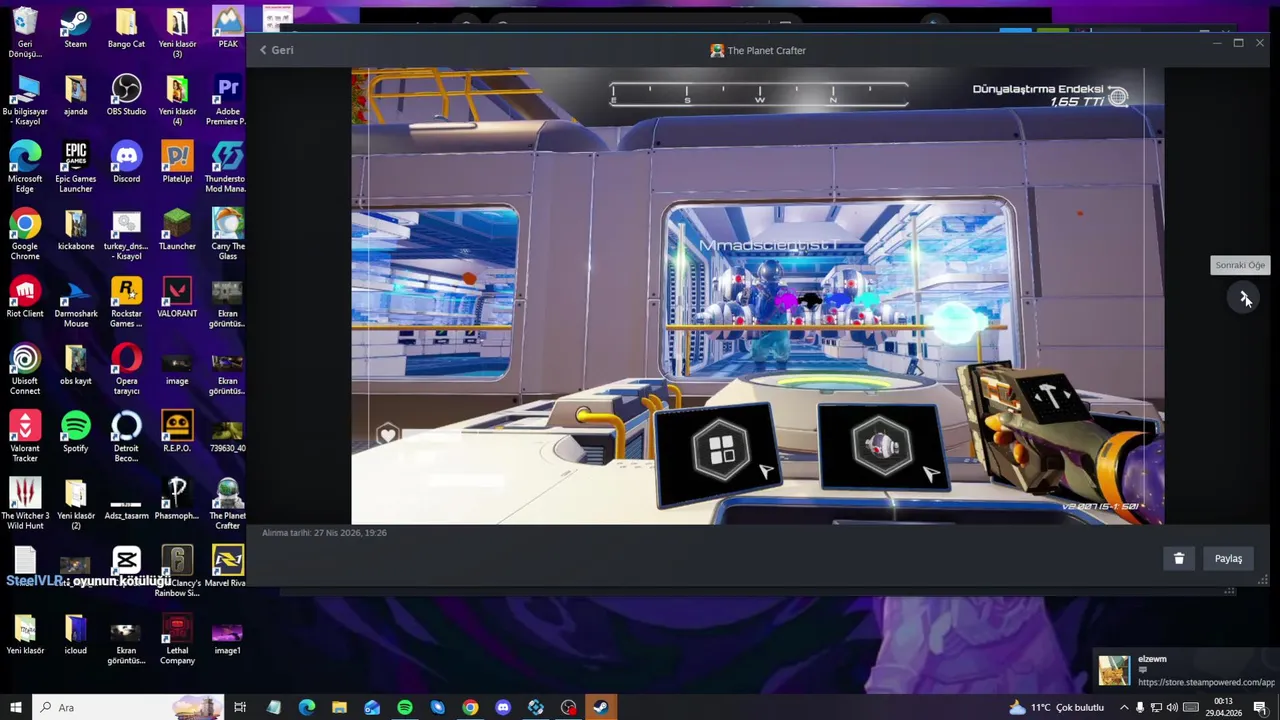Open the TLauncher desktop shortcut

(x=177, y=229)
